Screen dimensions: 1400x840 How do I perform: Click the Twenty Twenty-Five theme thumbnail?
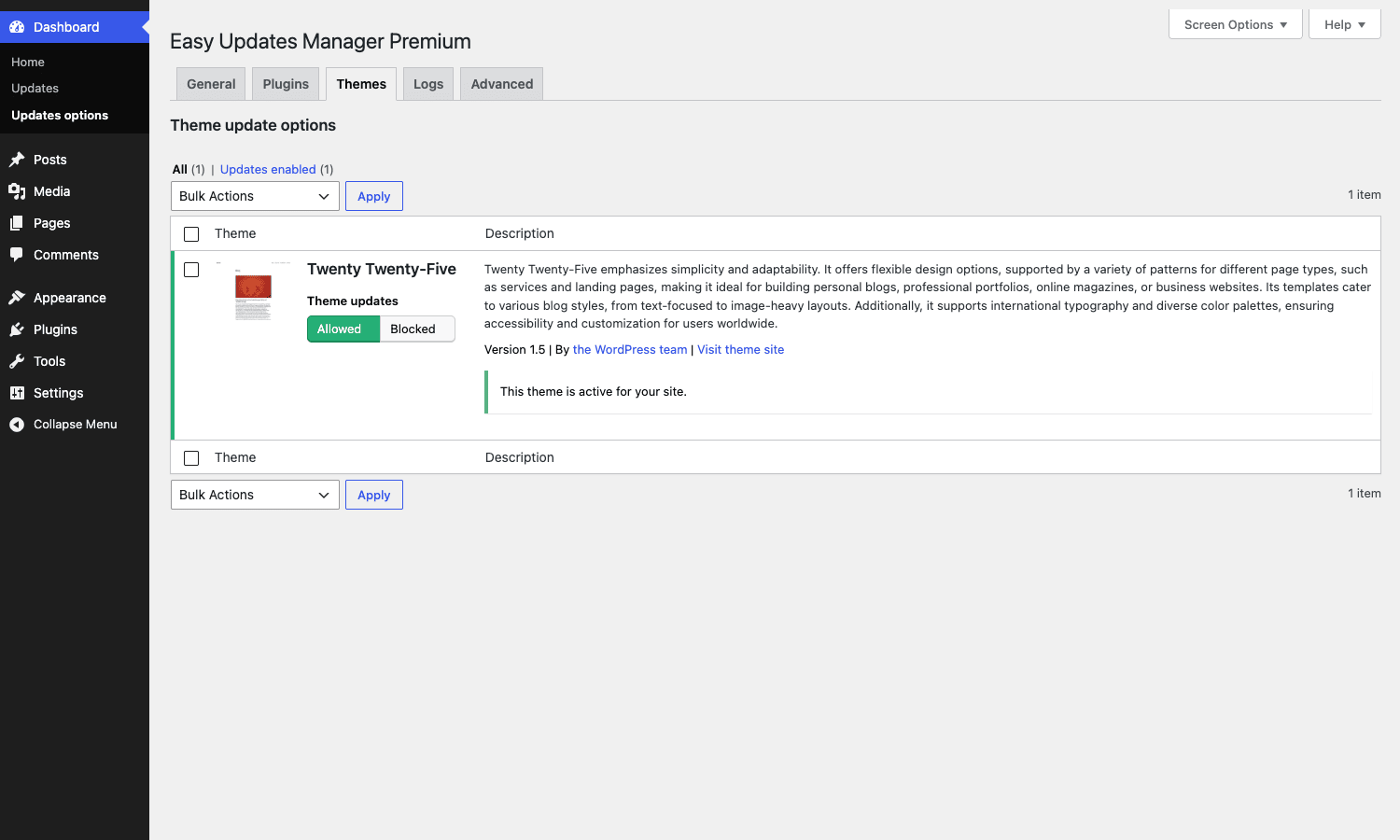(x=253, y=292)
